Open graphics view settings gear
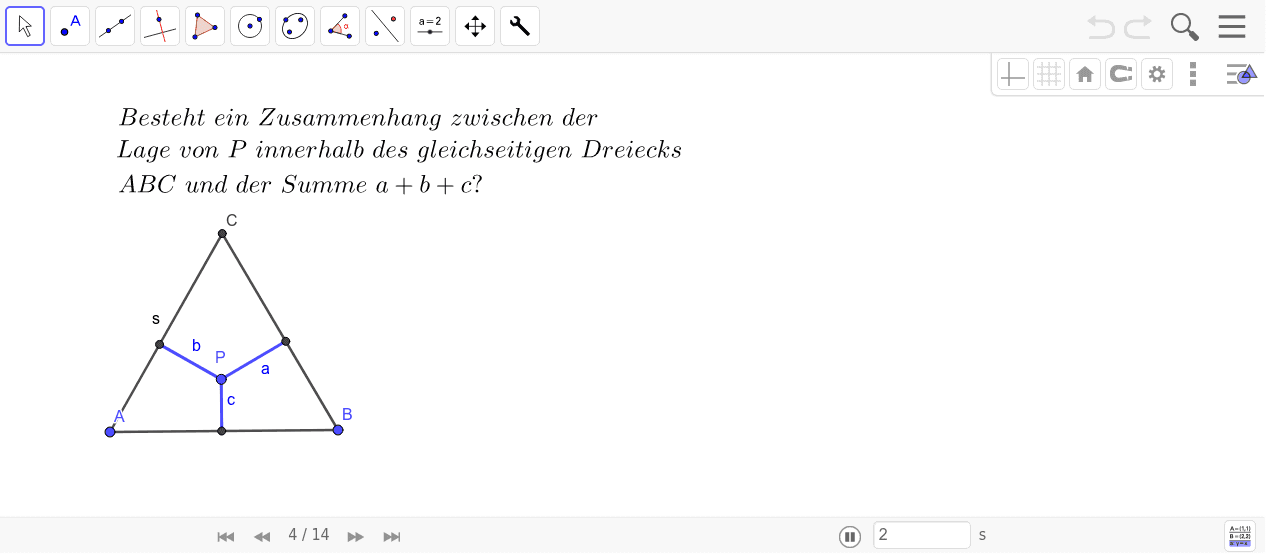 1157,74
